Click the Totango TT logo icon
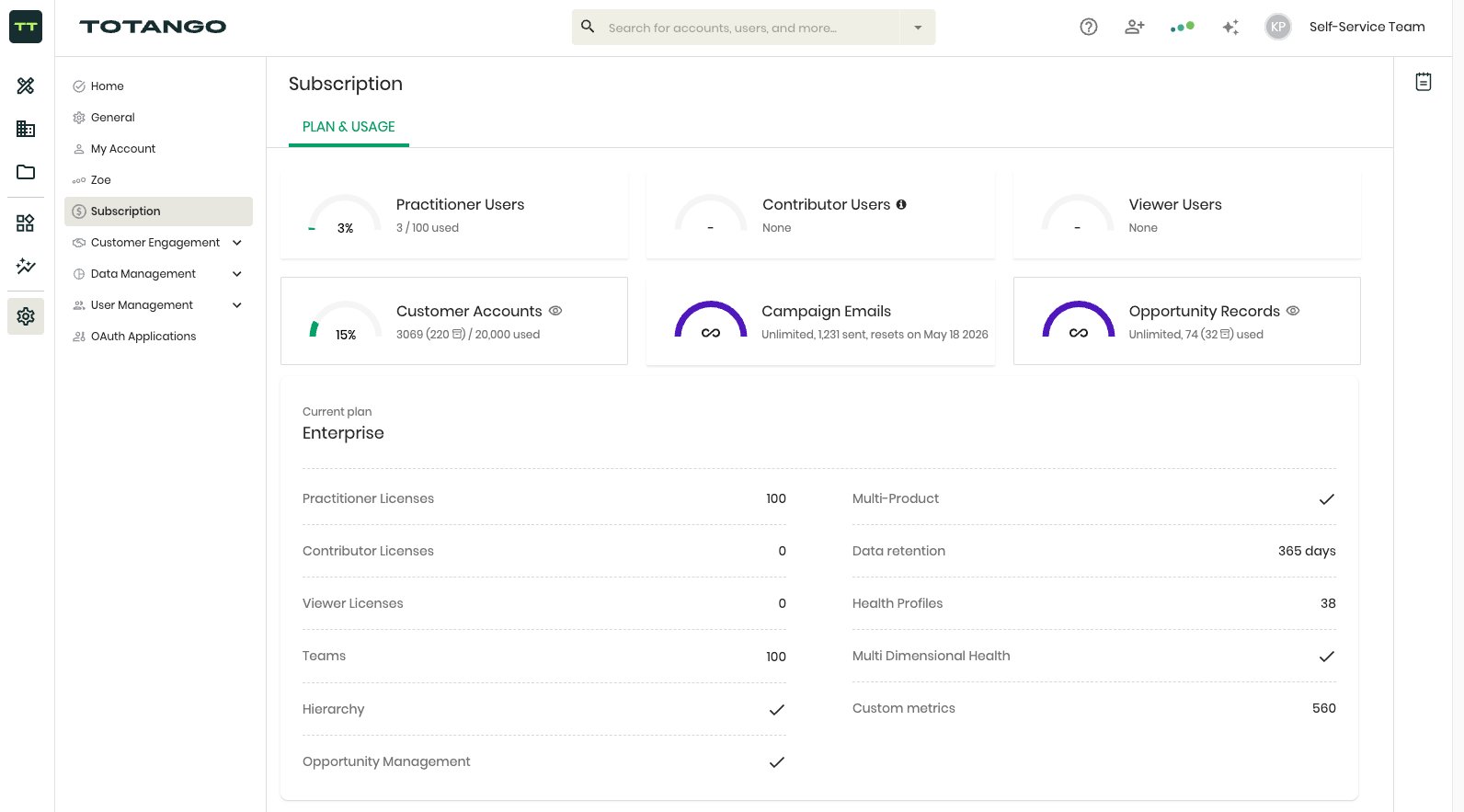The width and height of the screenshot is (1464, 812). coord(26,27)
